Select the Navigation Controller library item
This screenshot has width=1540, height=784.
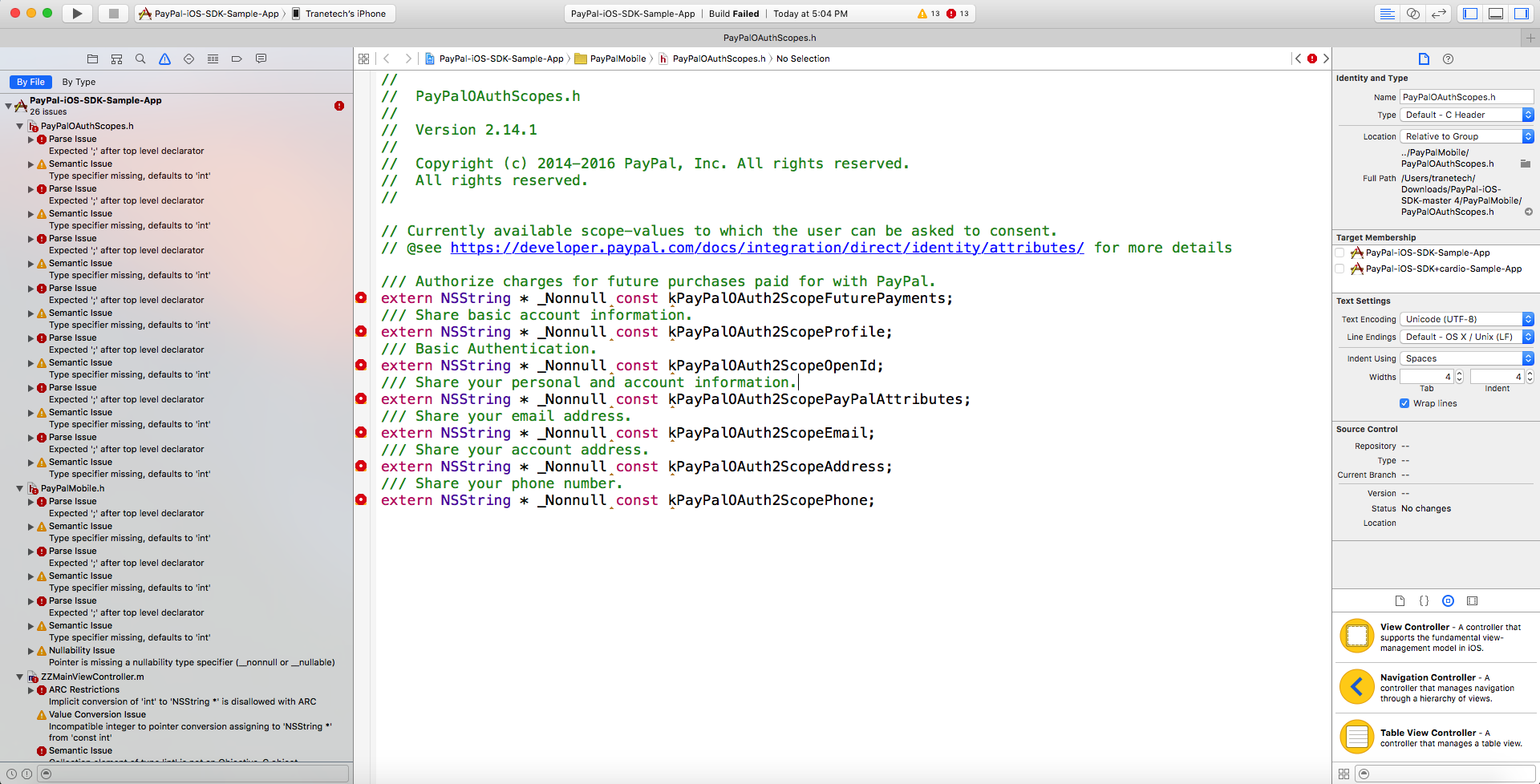pos(1436,688)
